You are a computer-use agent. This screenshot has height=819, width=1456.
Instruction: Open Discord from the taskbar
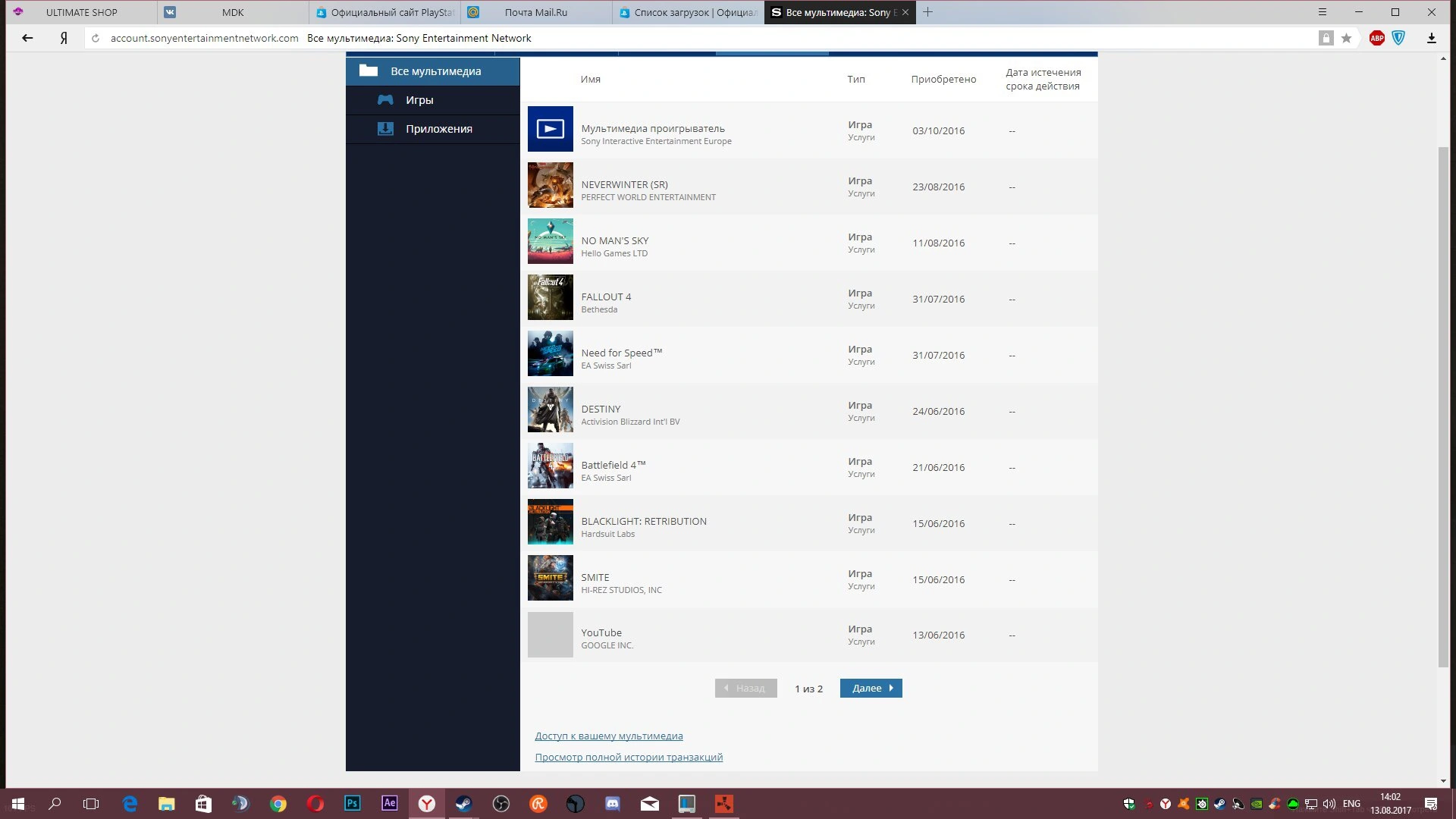pos(613,804)
